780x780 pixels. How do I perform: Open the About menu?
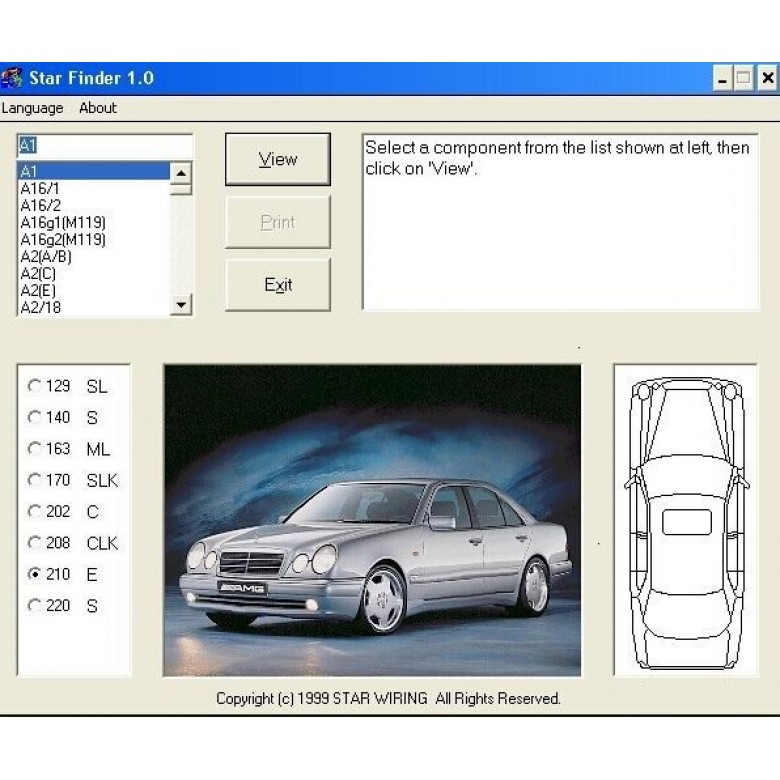pos(98,108)
